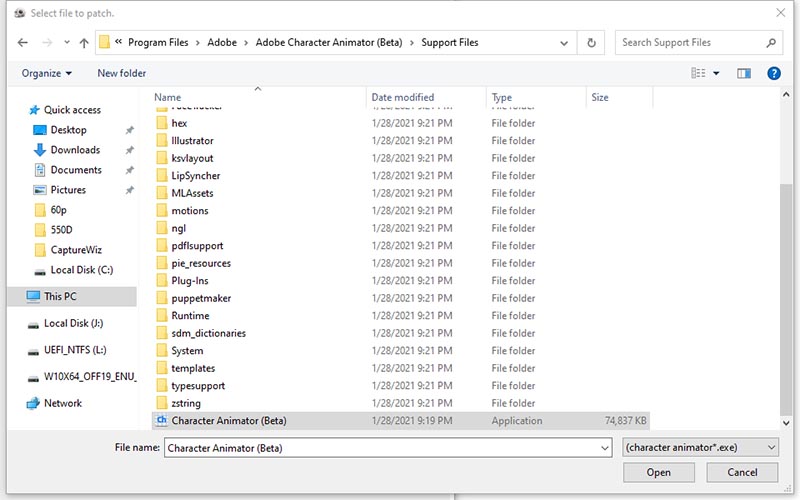The width and height of the screenshot is (800, 500).
Task: Select Character Animator (Beta) application file
Action: pyautogui.click(x=401, y=421)
